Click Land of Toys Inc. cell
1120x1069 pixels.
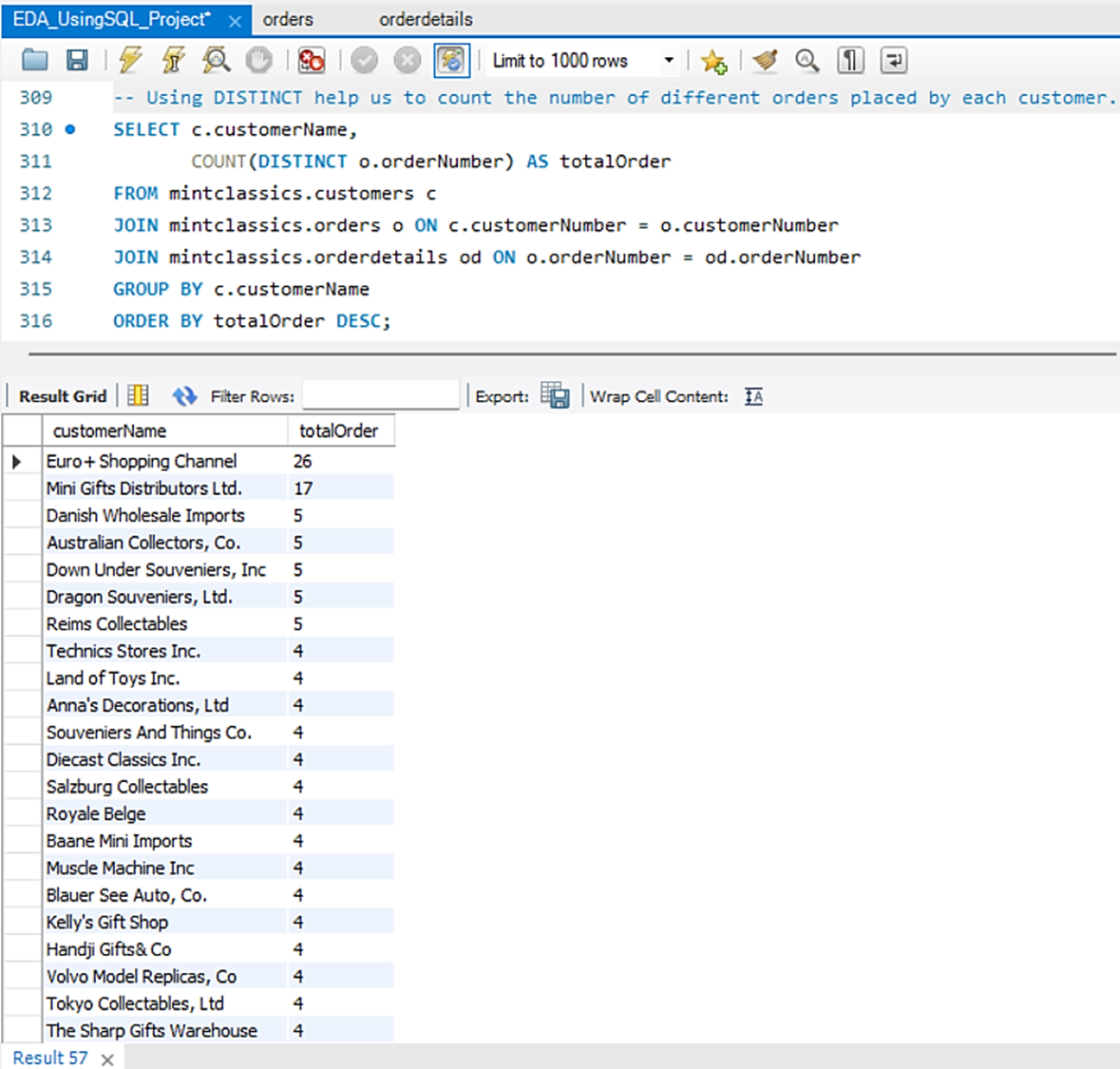point(165,678)
